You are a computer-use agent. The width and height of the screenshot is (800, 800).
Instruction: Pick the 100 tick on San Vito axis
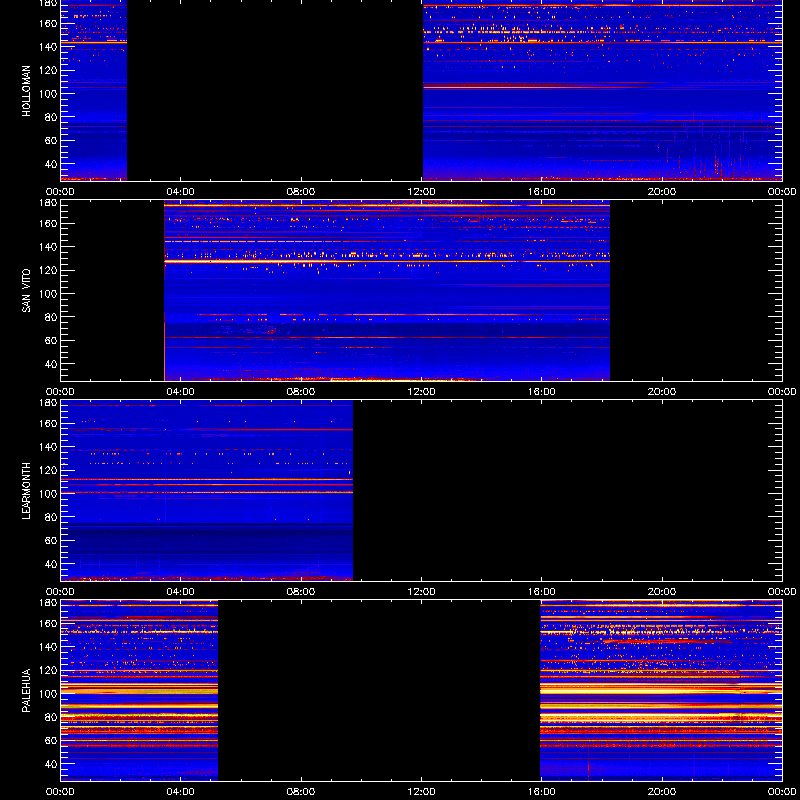49,294
